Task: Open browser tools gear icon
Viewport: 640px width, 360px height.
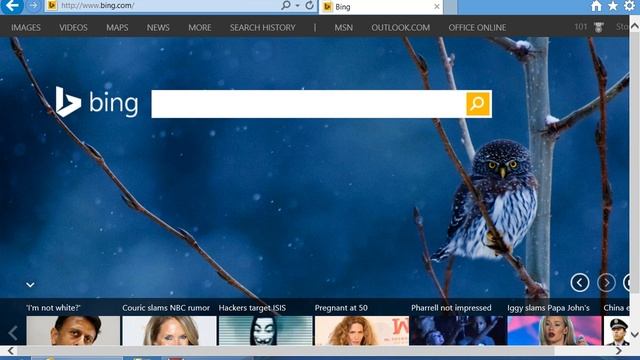Action: click(630, 6)
